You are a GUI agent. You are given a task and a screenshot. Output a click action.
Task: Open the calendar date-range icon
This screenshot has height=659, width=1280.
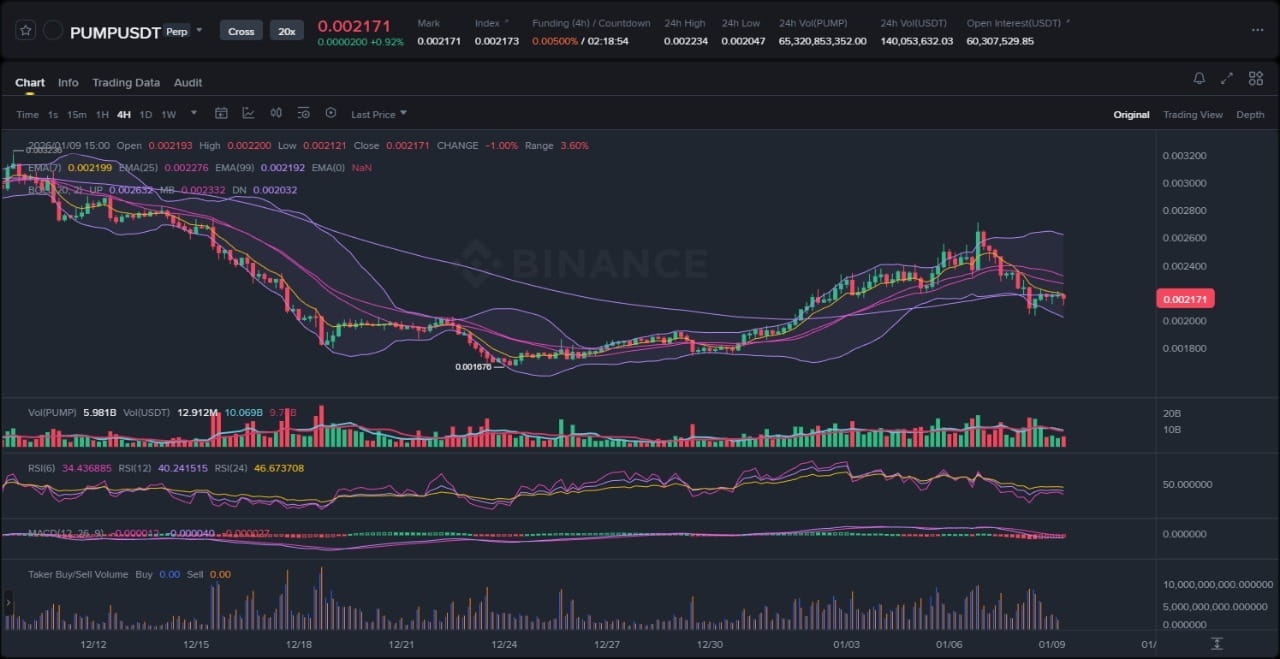(x=221, y=114)
